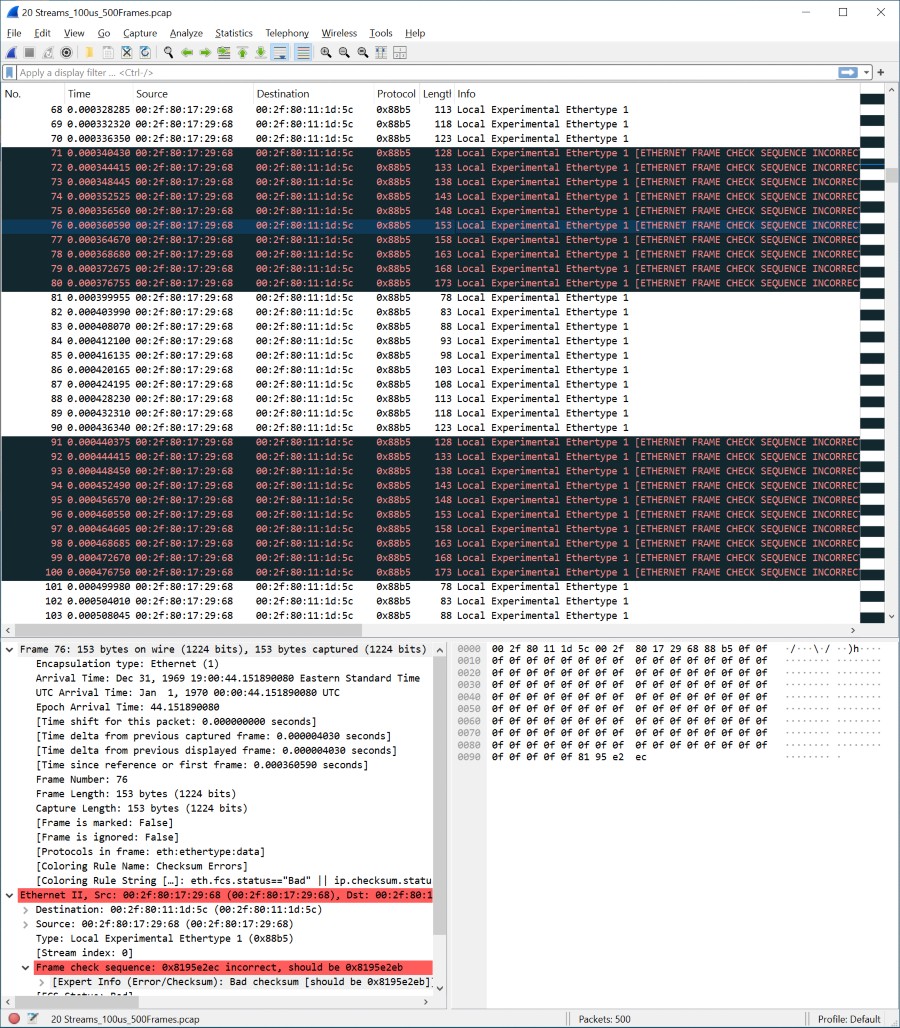Open the Statistics menu

tap(233, 33)
